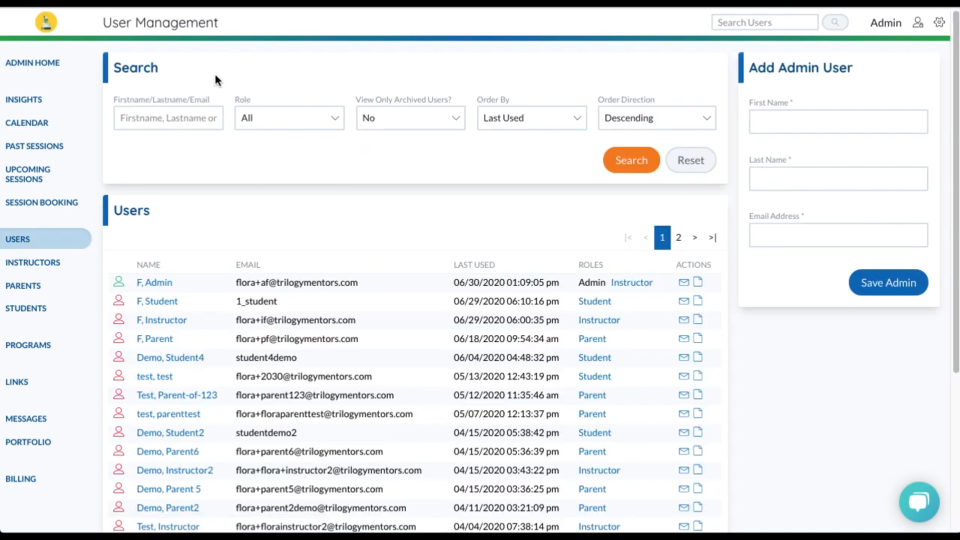Screen dimensions: 960x540
Task: Open the admin user profile icon
Action: coord(918,22)
